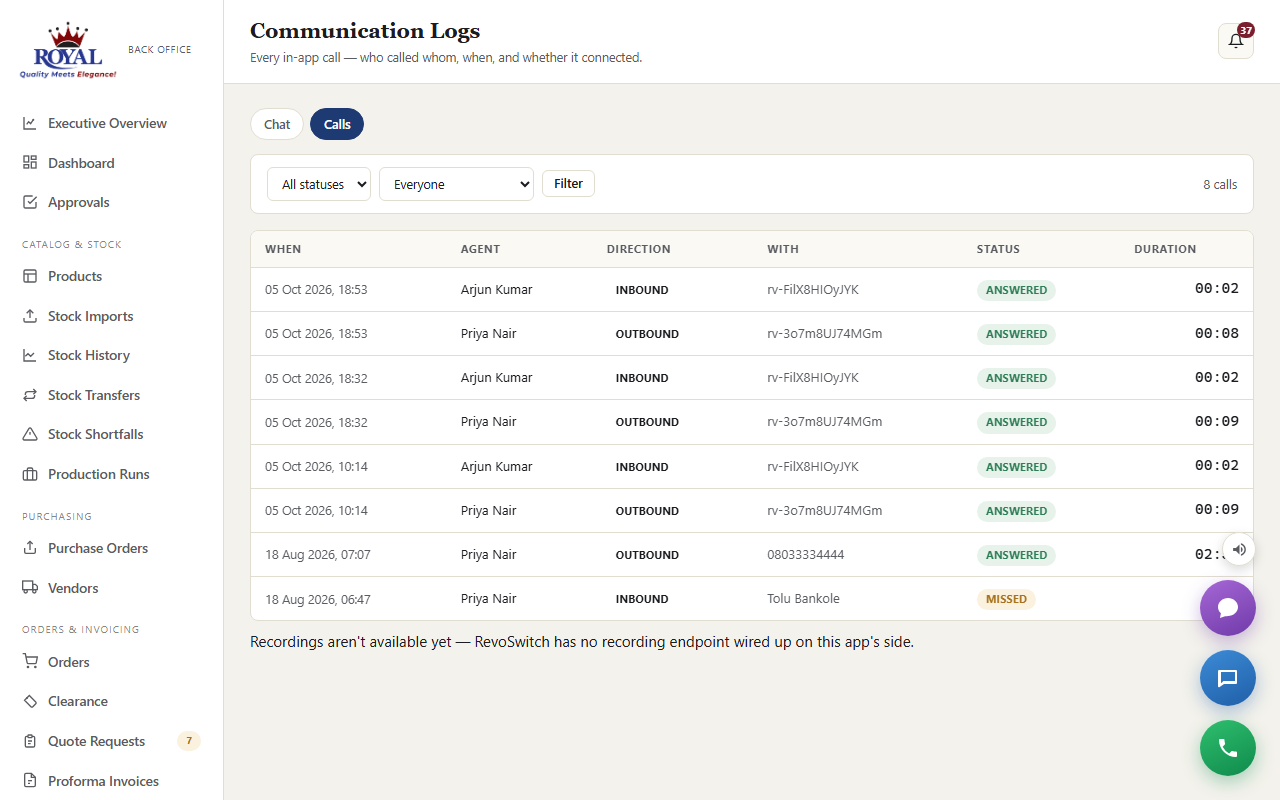Click the DIRECTION column header

[x=638, y=249]
